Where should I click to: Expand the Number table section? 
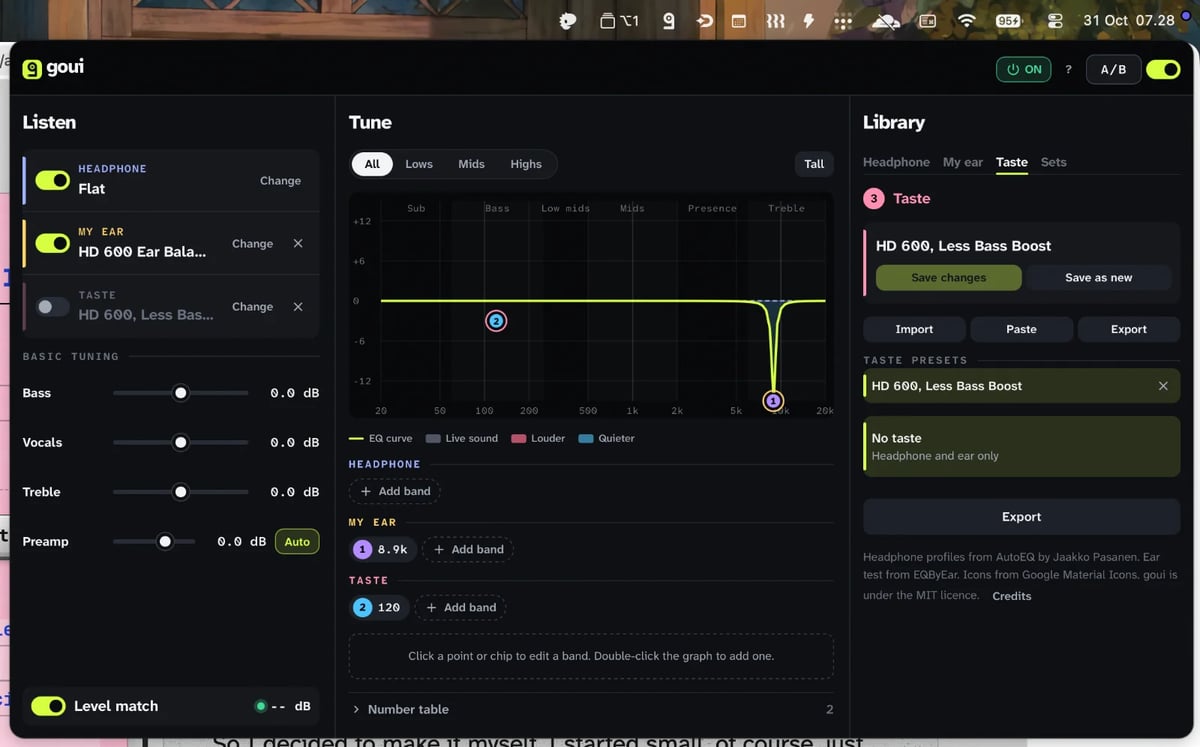coord(591,709)
